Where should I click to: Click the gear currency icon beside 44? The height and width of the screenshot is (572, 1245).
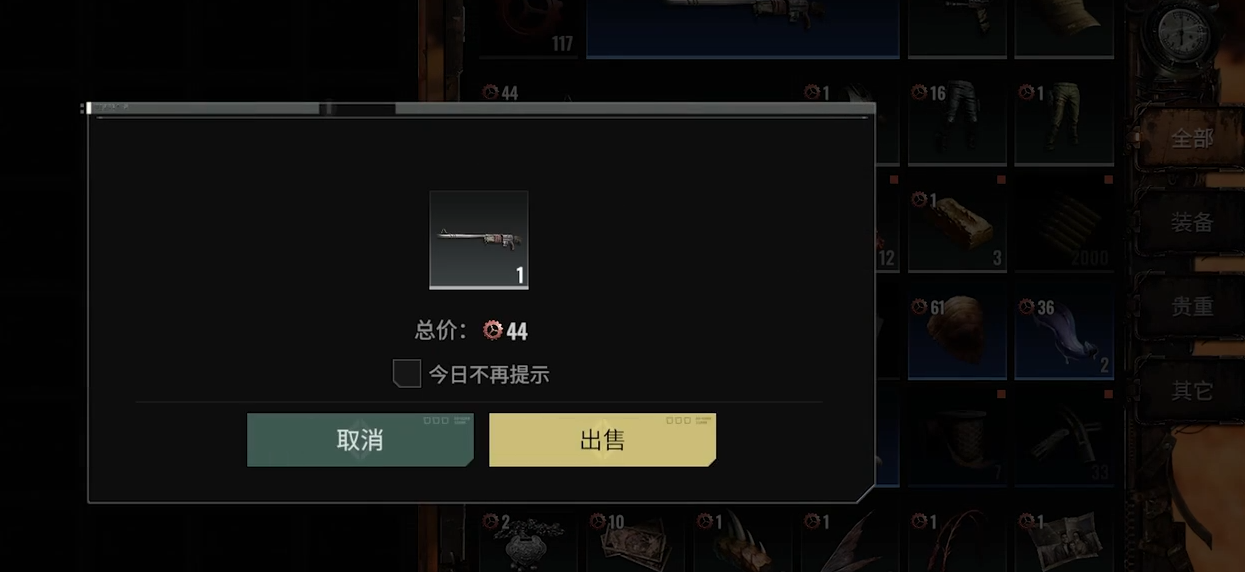click(492, 330)
